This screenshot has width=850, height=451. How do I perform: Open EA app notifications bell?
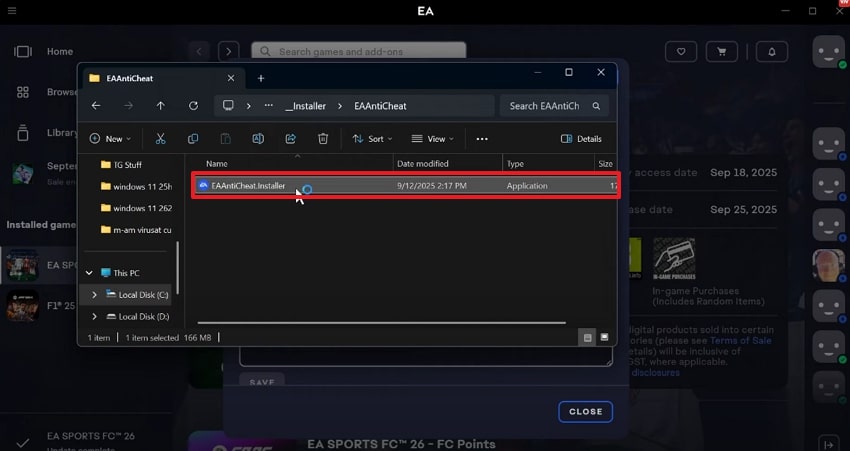click(772, 52)
